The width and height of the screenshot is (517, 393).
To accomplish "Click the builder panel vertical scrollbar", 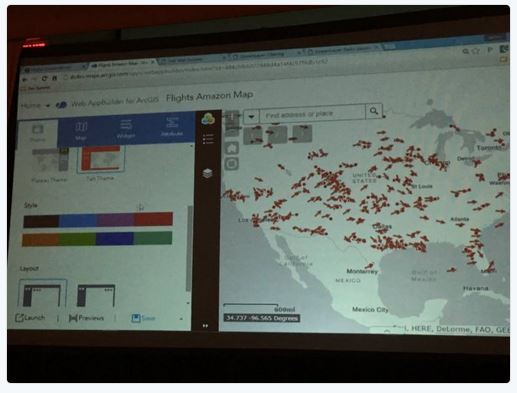I will (x=189, y=249).
